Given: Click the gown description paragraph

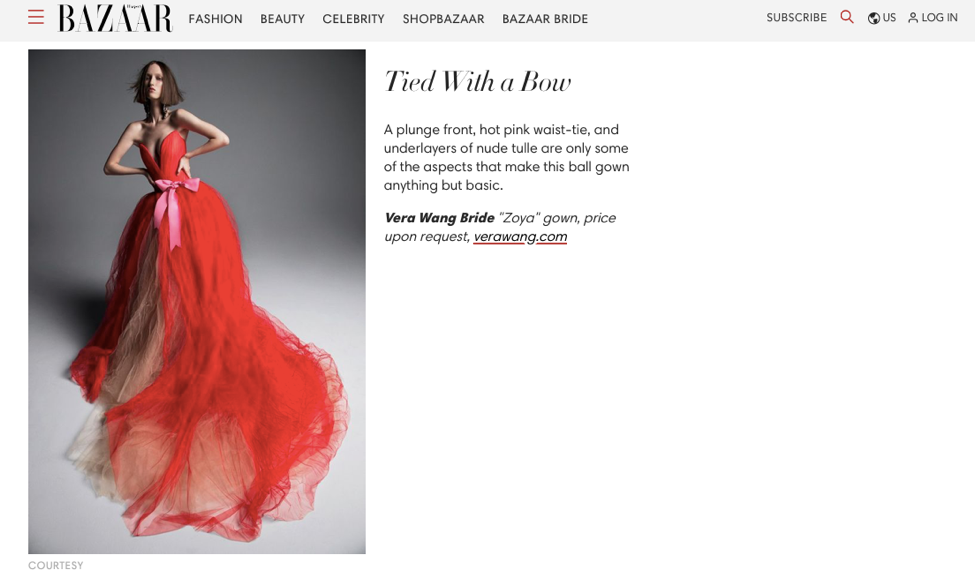Looking at the screenshot, I should (x=506, y=157).
